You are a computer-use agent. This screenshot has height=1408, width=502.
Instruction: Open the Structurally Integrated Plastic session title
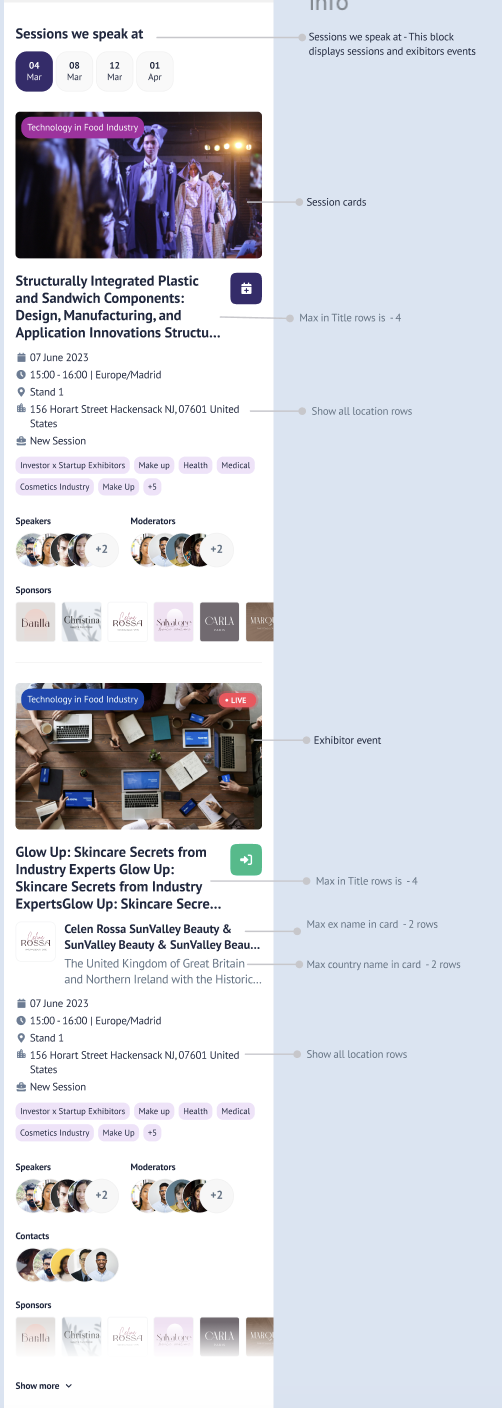click(118, 307)
